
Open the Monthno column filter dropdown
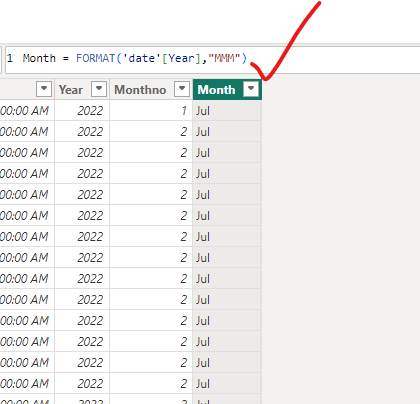click(182, 89)
